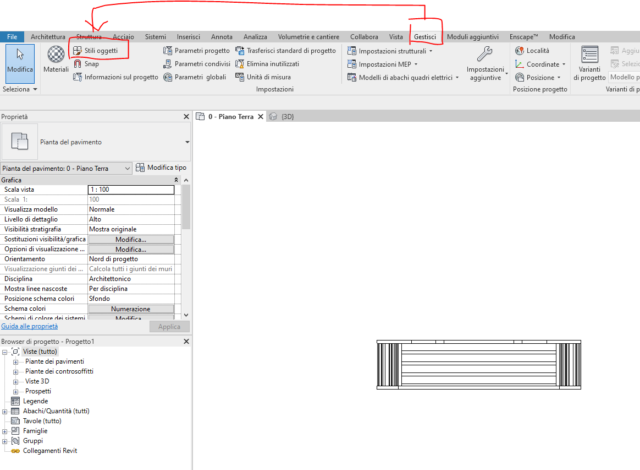The image size is (640, 470).
Task: Click the Numerazione schema colori button
Action: 131,309
